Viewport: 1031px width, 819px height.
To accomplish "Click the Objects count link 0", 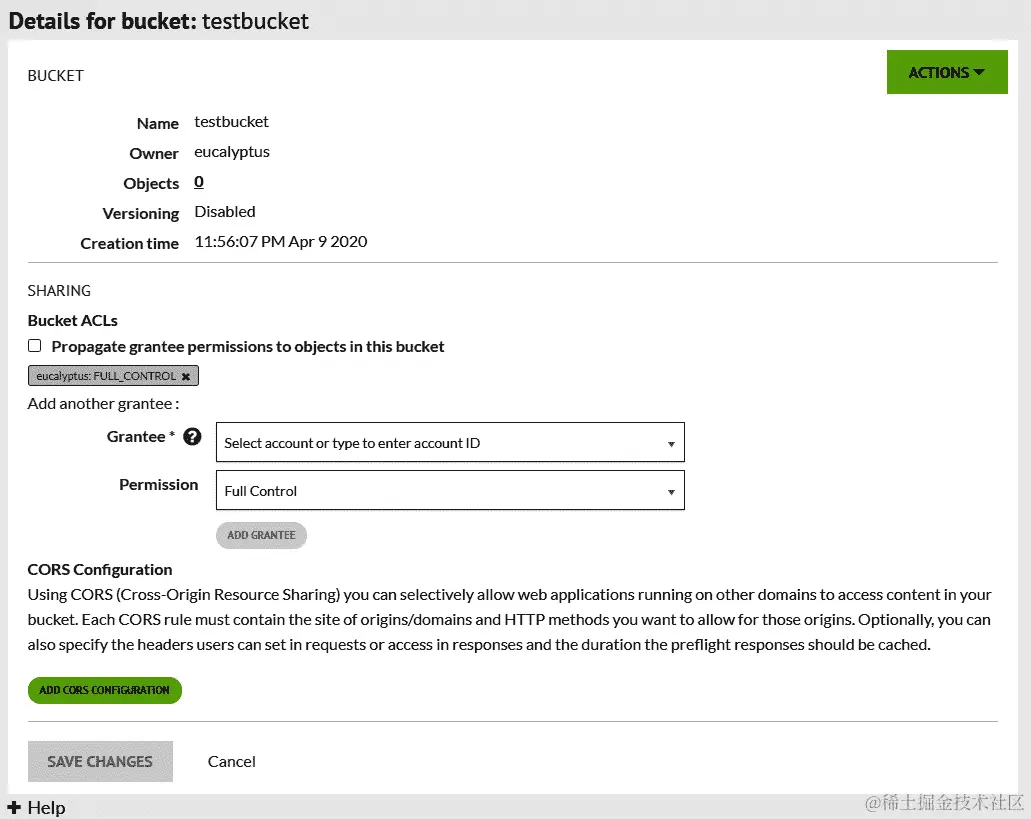I will [x=199, y=182].
